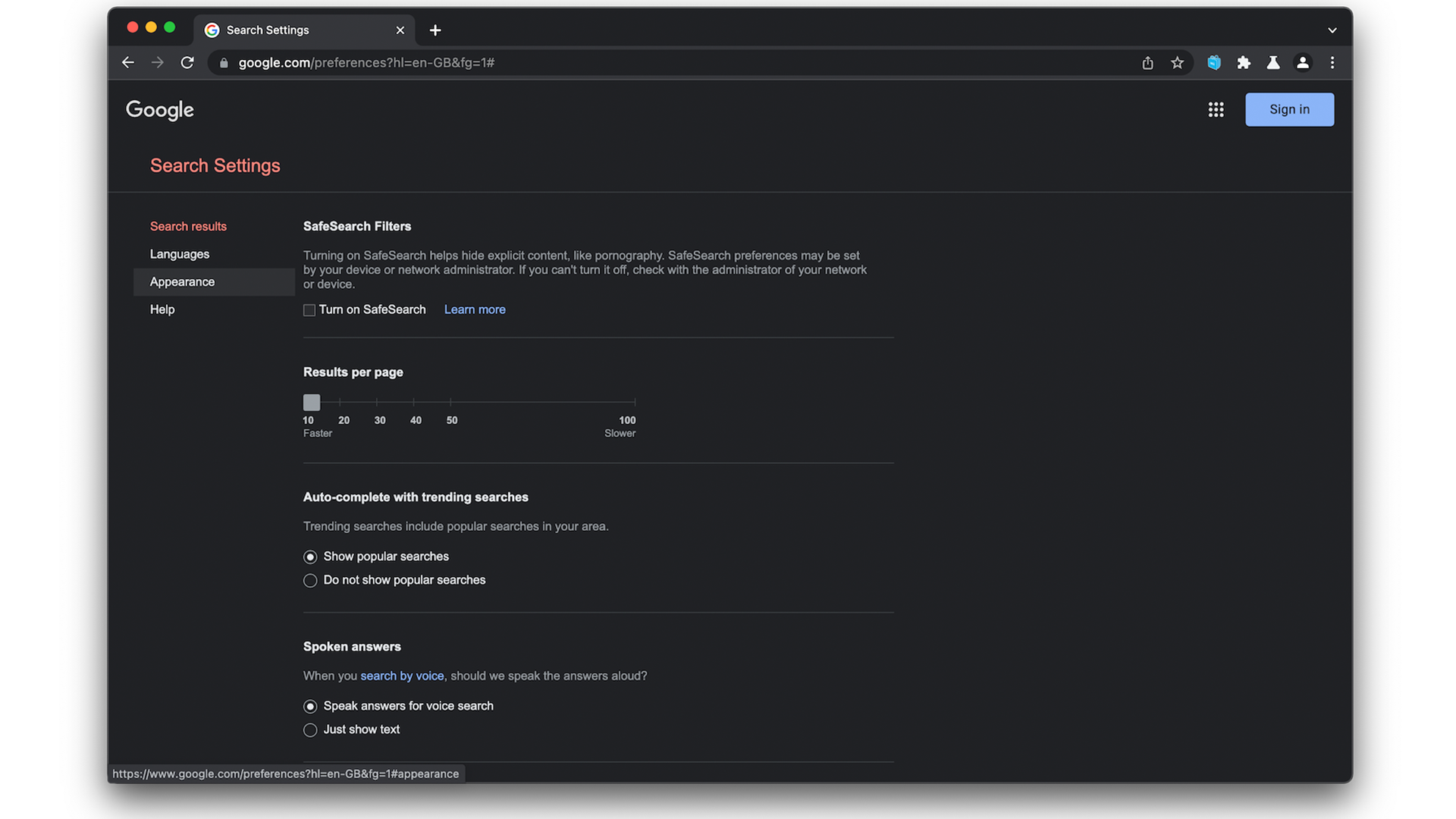Screen dimensions: 1456x819
Task: Click the Results per page heading
Action: coord(353,372)
